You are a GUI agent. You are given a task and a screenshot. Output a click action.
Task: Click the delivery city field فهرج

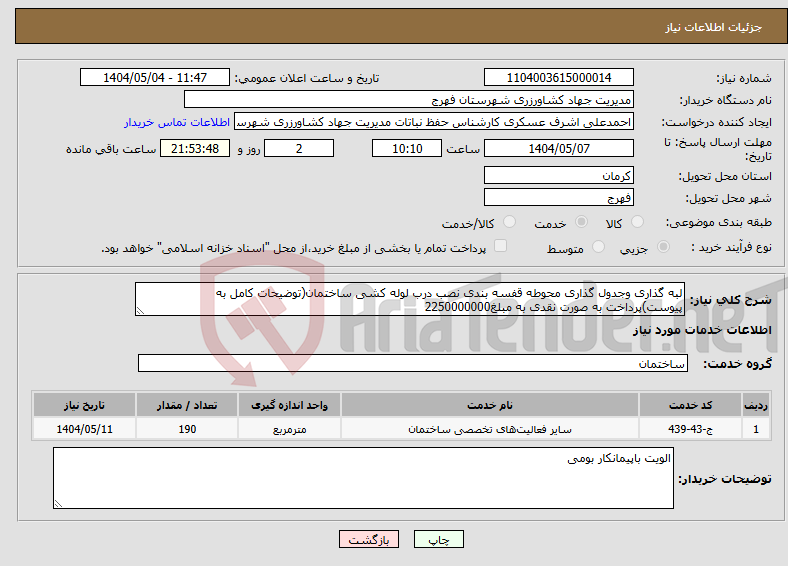pos(558,197)
